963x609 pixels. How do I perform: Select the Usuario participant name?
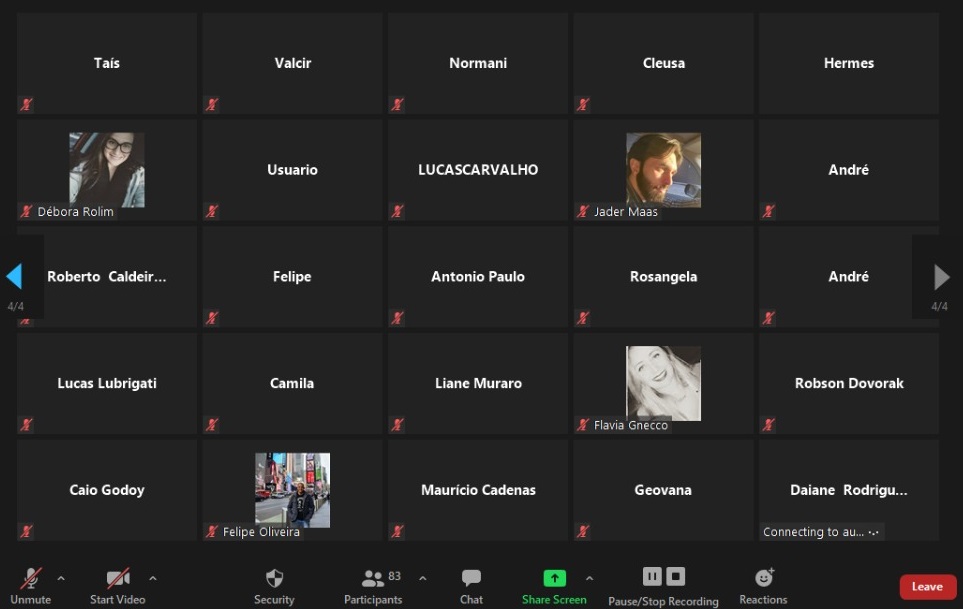pyautogui.click(x=292, y=170)
